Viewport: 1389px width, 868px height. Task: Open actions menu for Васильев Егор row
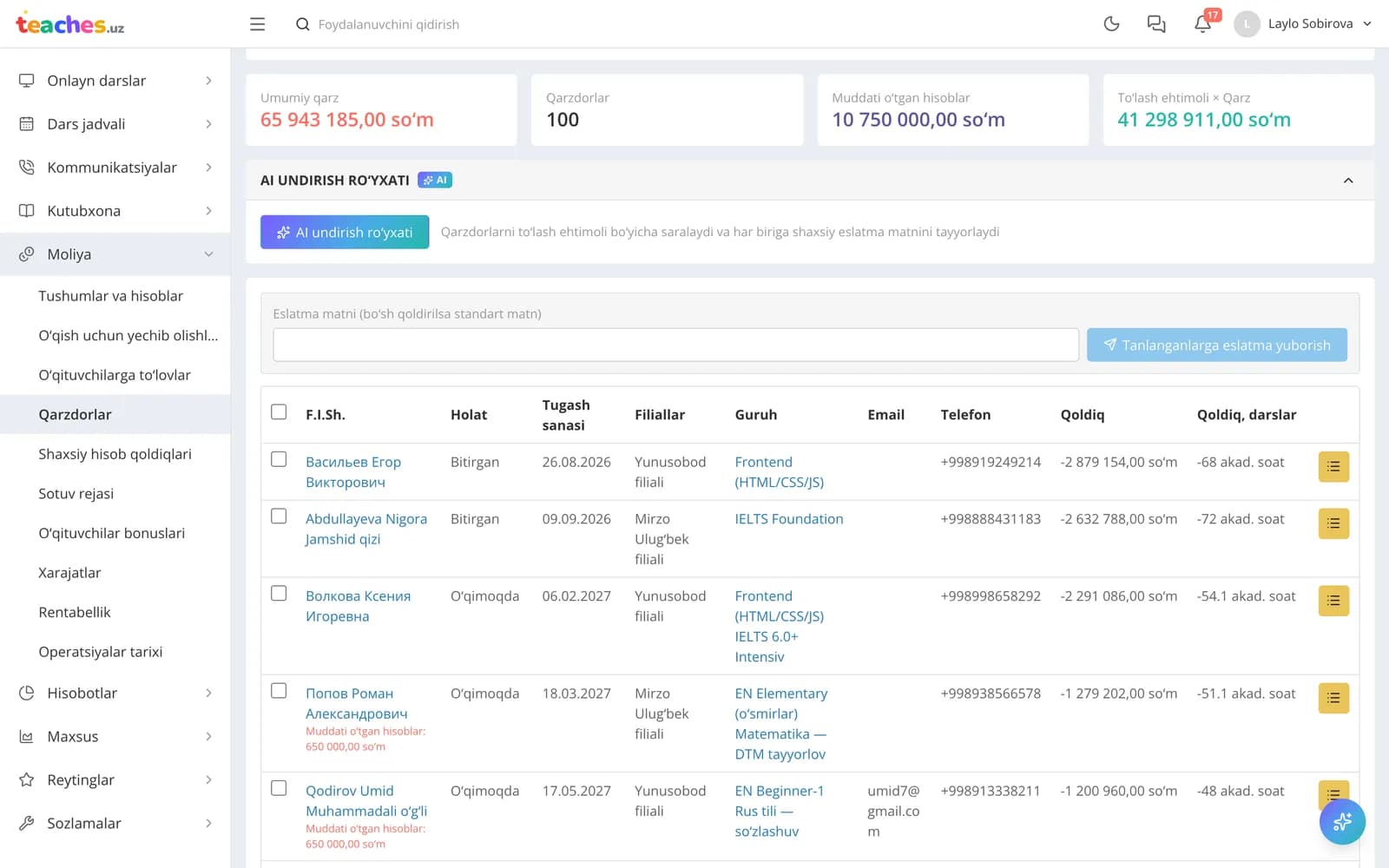pyautogui.click(x=1333, y=467)
